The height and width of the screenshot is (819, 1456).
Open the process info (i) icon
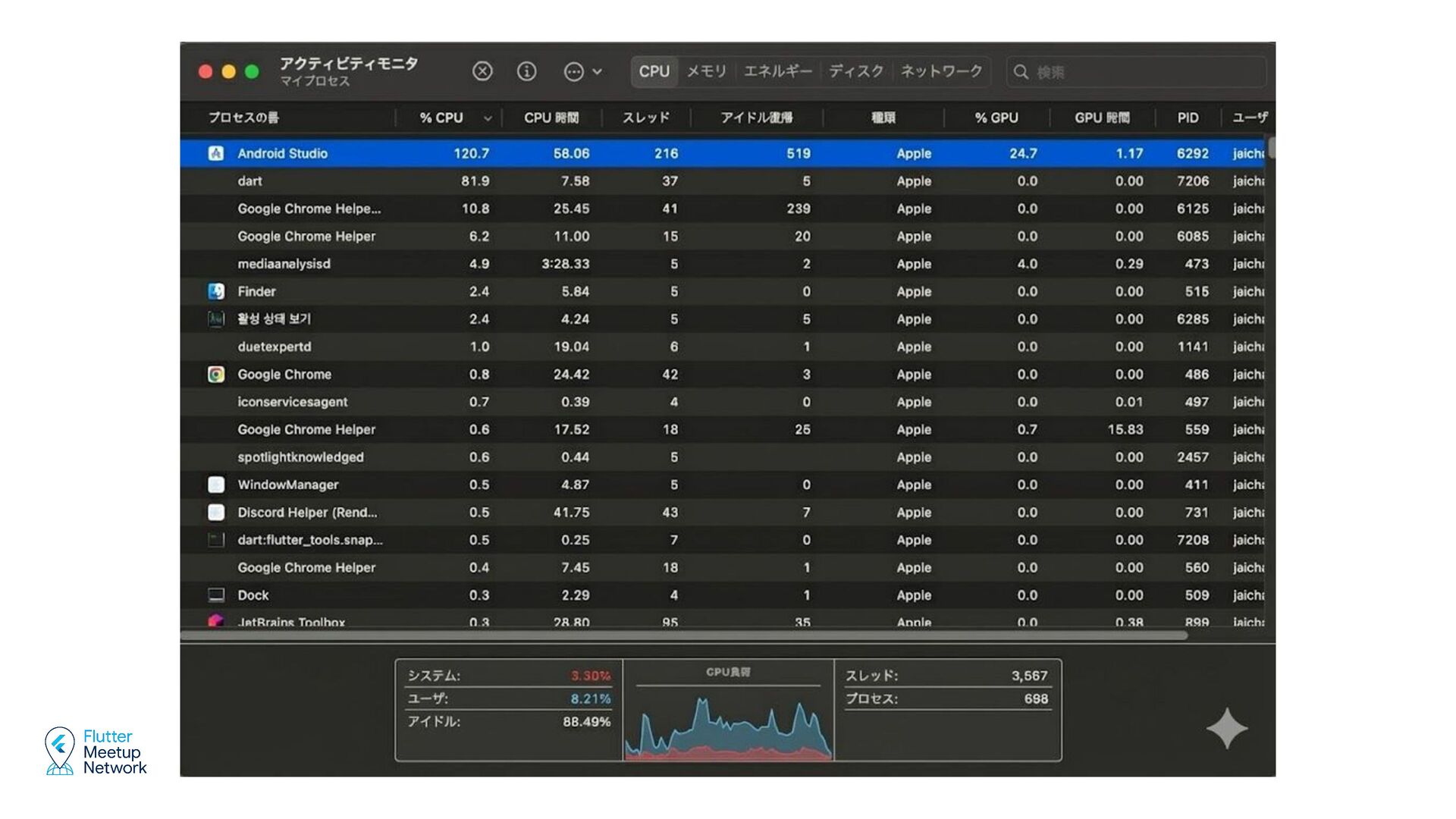pos(526,71)
